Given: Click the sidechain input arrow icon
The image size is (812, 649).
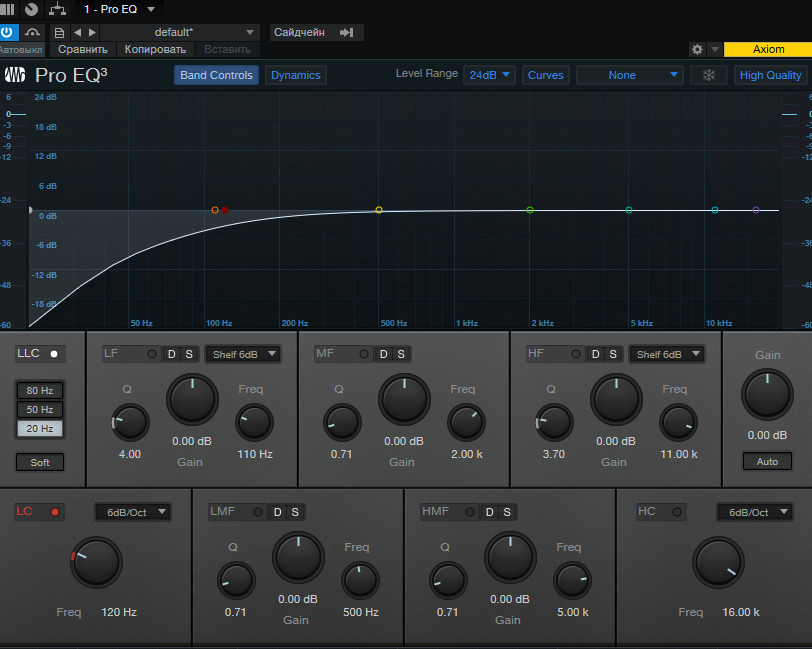Looking at the screenshot, I should coord(346,32).
